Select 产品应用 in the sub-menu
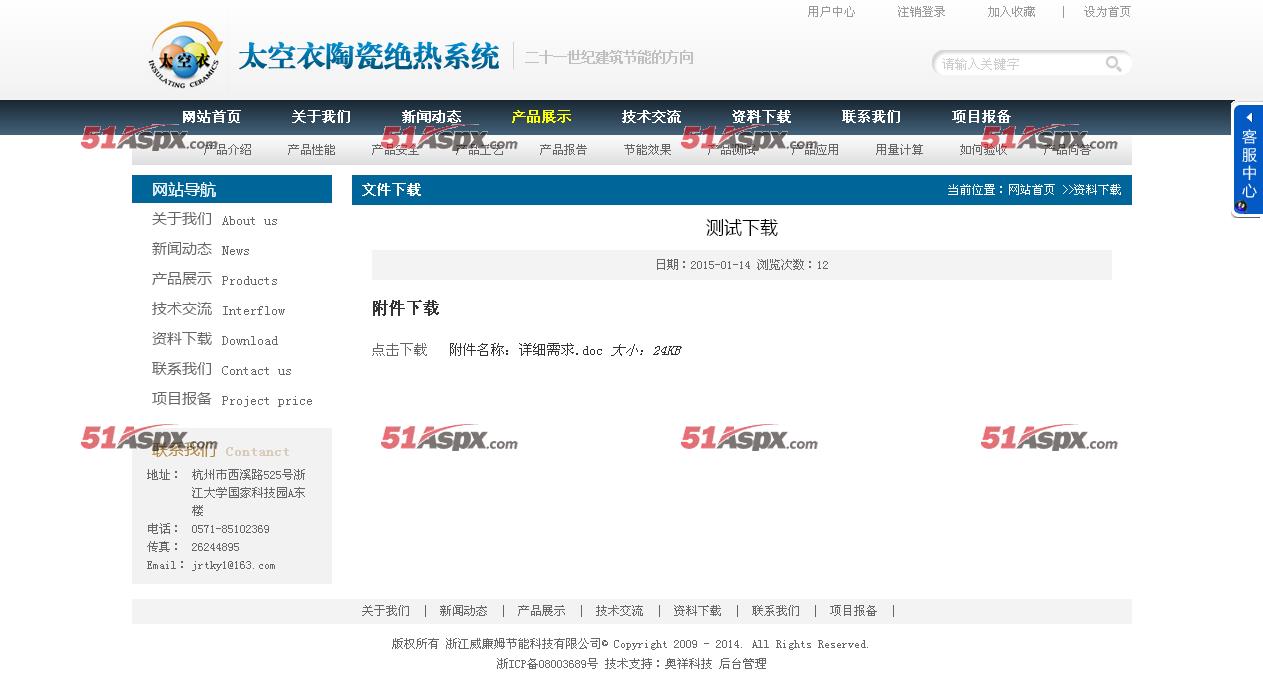The width and height of the screenshot is (1263, 674). tap(815, 150)
